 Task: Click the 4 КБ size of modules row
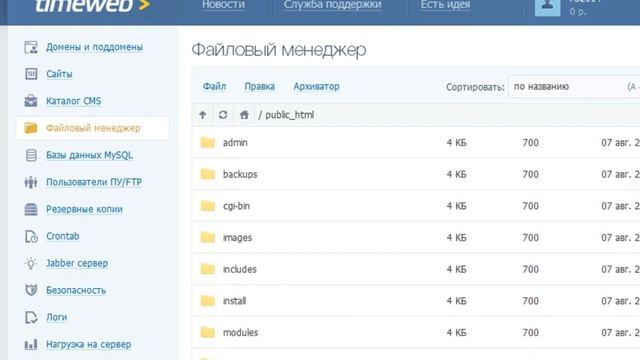pyautogui.click(x=456, y=332)
